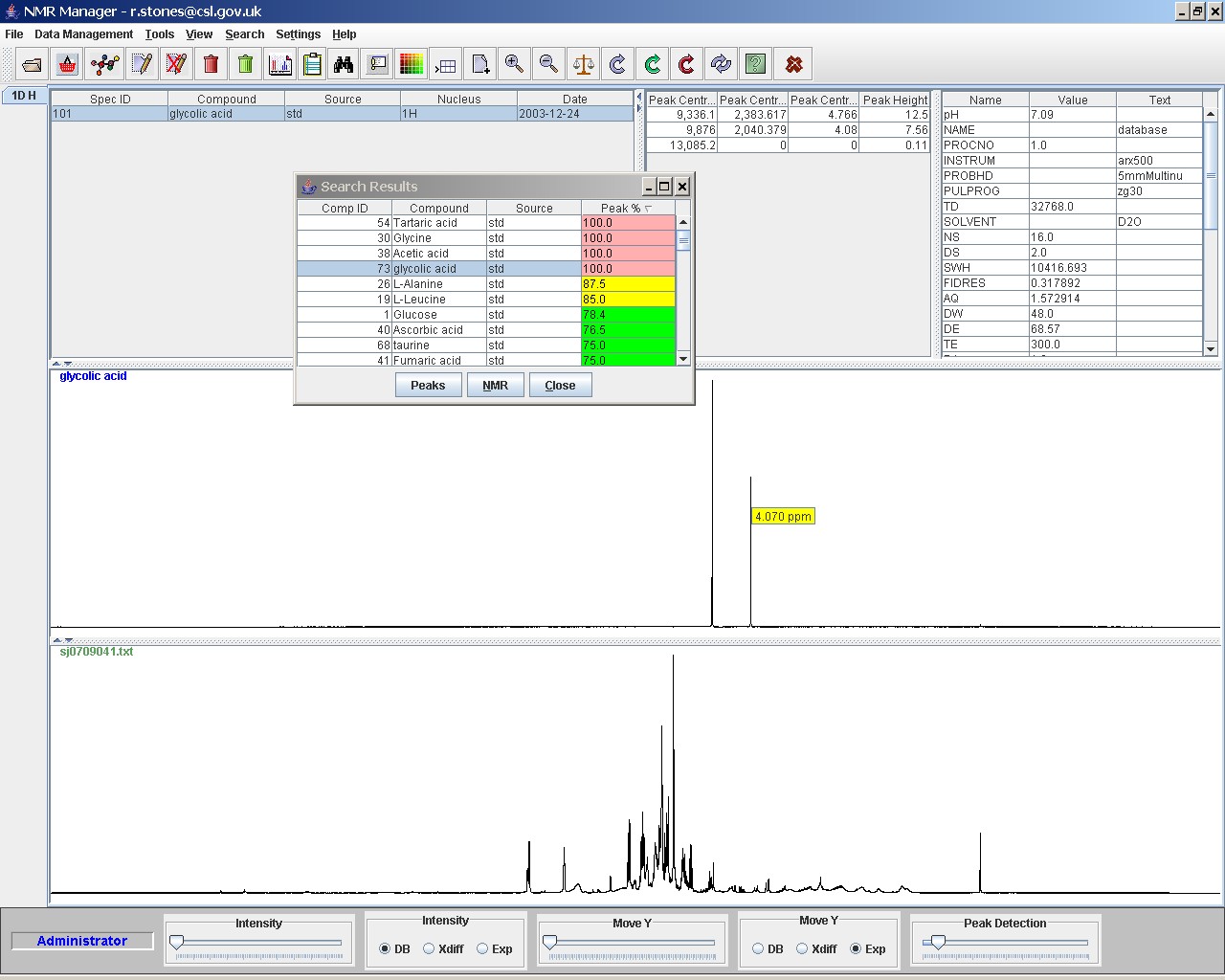
Task: Select Exp radio under Move Y
Action: point(856,948)
